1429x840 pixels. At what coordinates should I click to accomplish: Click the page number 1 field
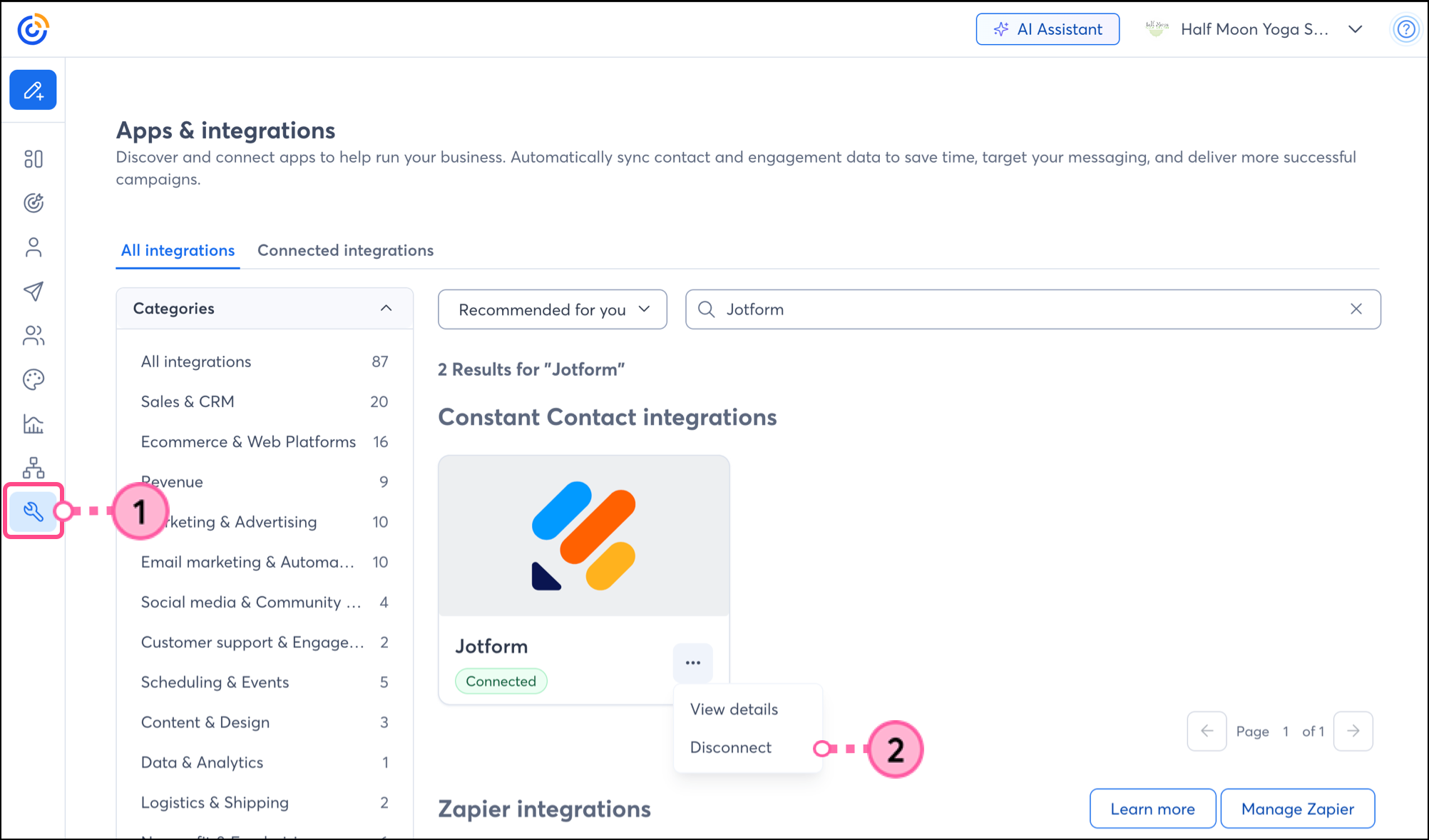[x=1285, y=731]
